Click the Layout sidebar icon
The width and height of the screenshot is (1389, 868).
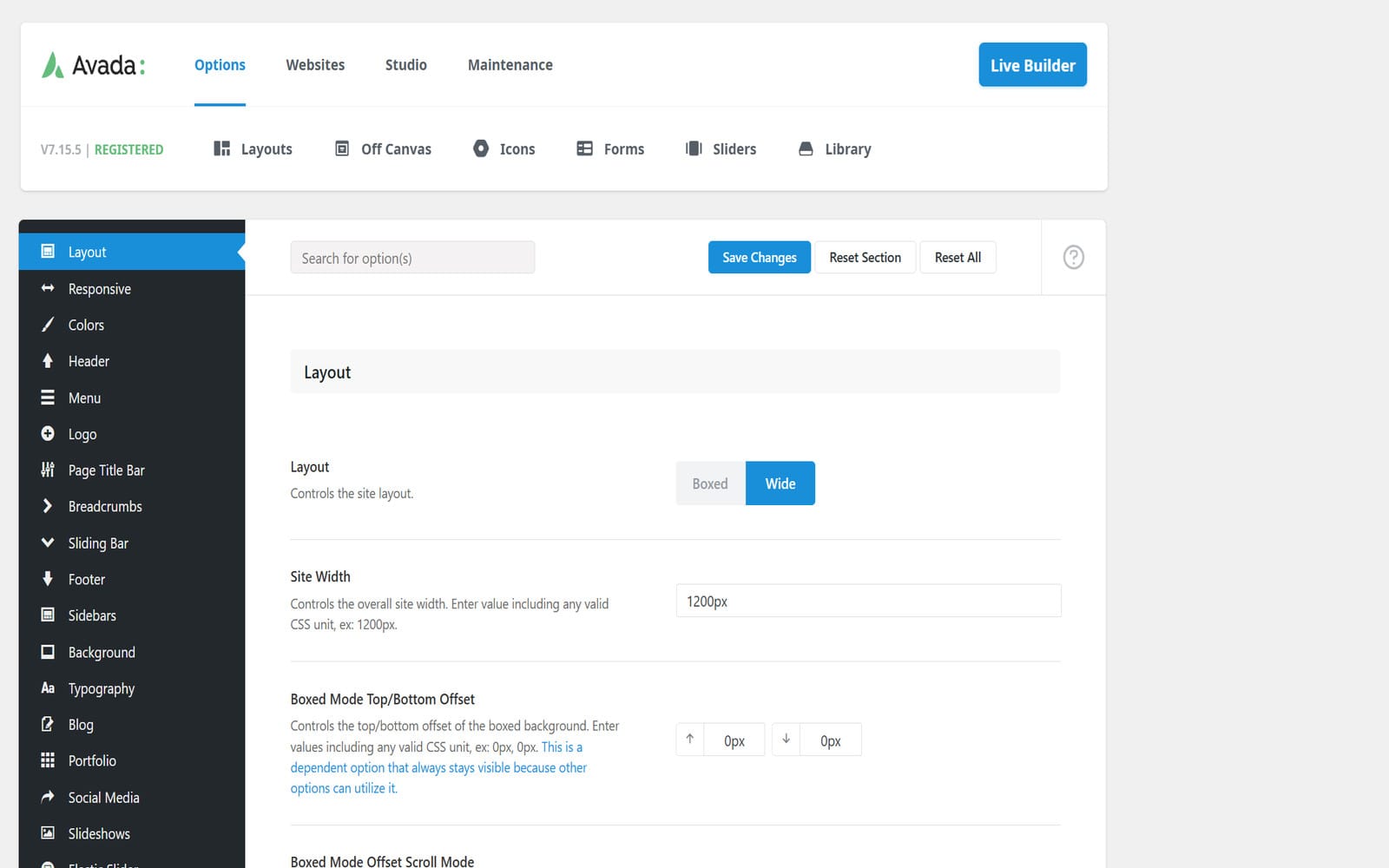(x=48, y=252)
